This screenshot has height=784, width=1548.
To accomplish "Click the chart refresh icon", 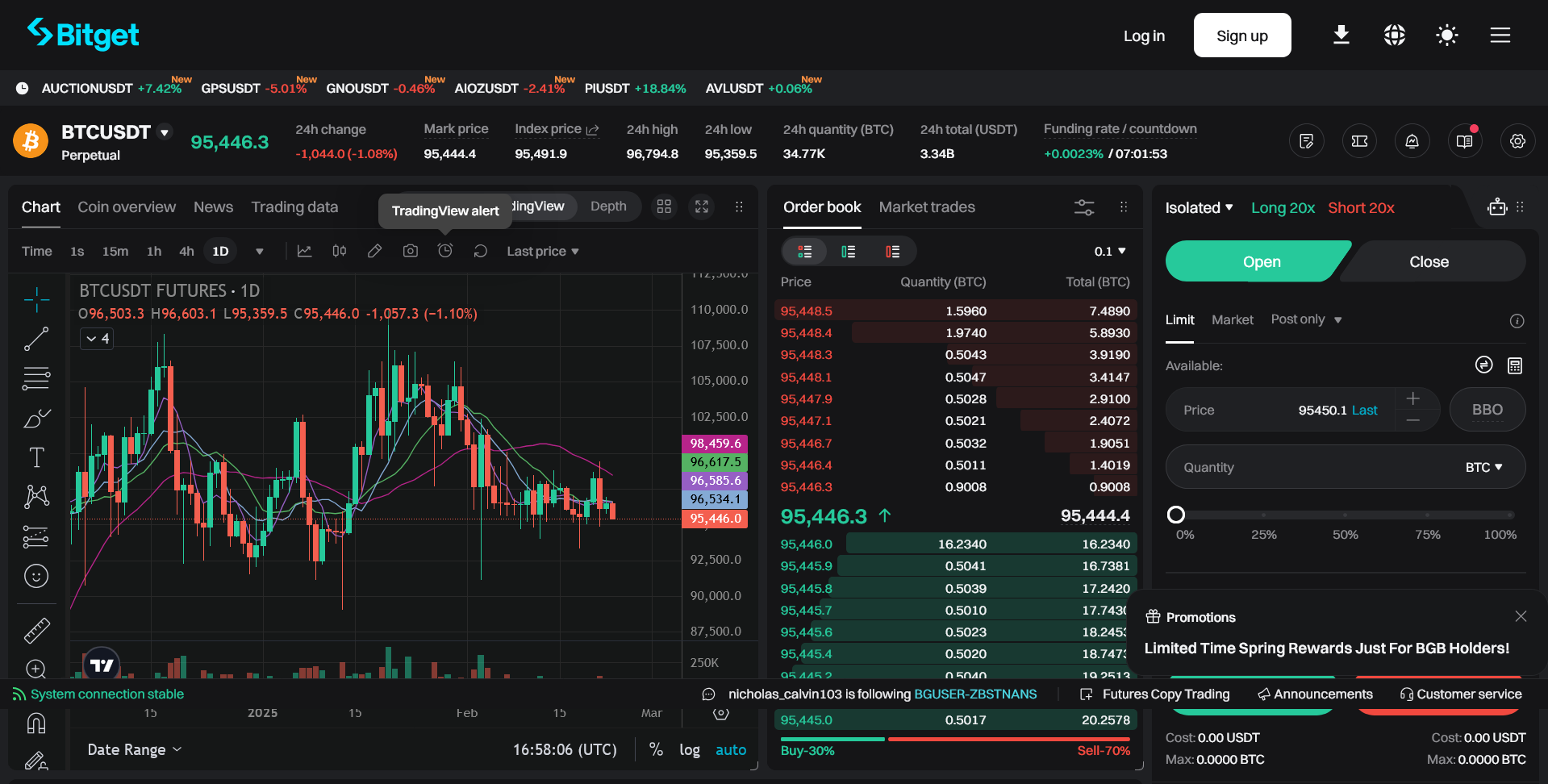I will pyautogui.click(x=480, y=251).
